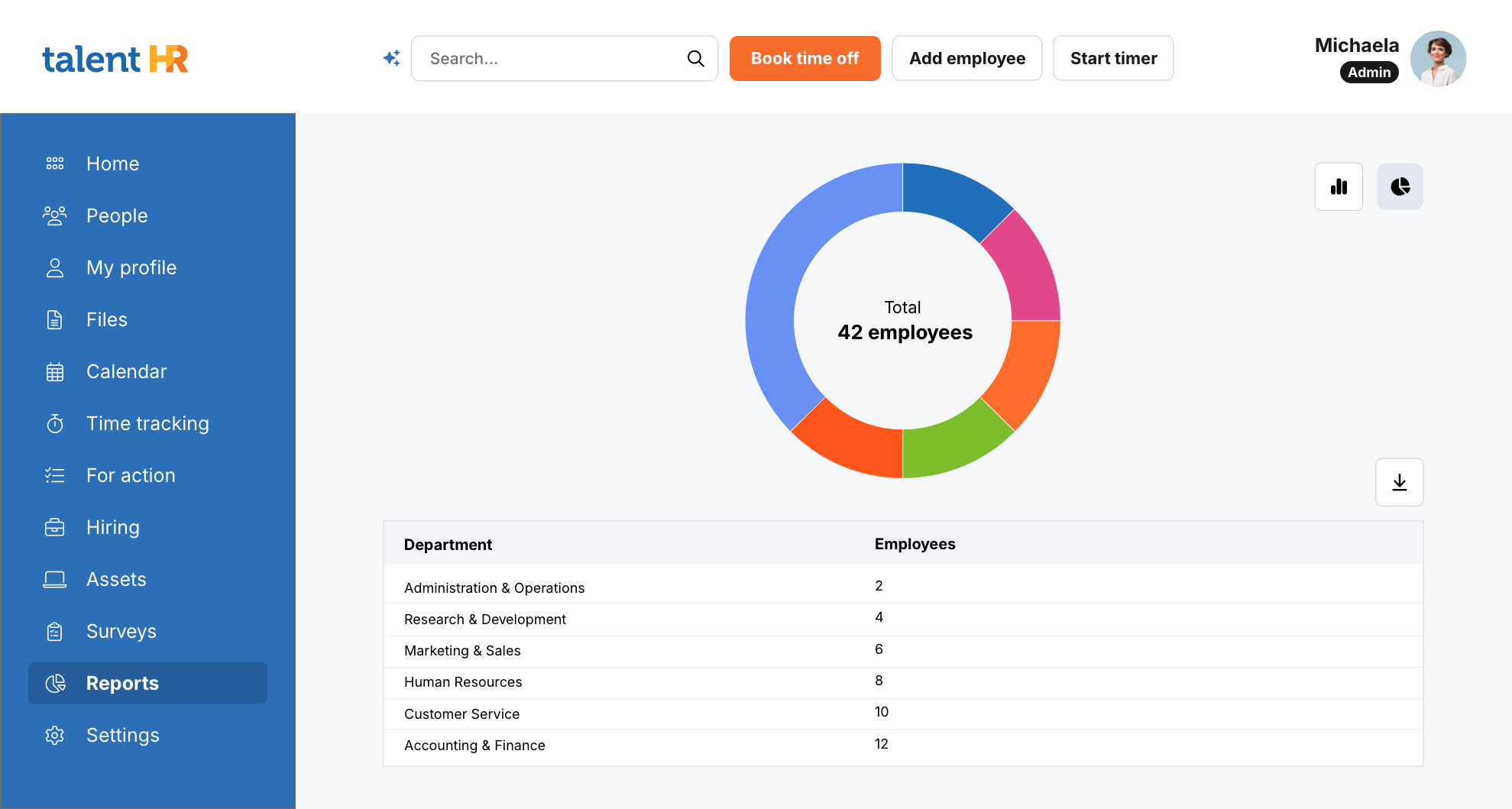1512x809 pixels.
Task: Download the department report
Action: pyautogui.click(x=1399, y=482)
